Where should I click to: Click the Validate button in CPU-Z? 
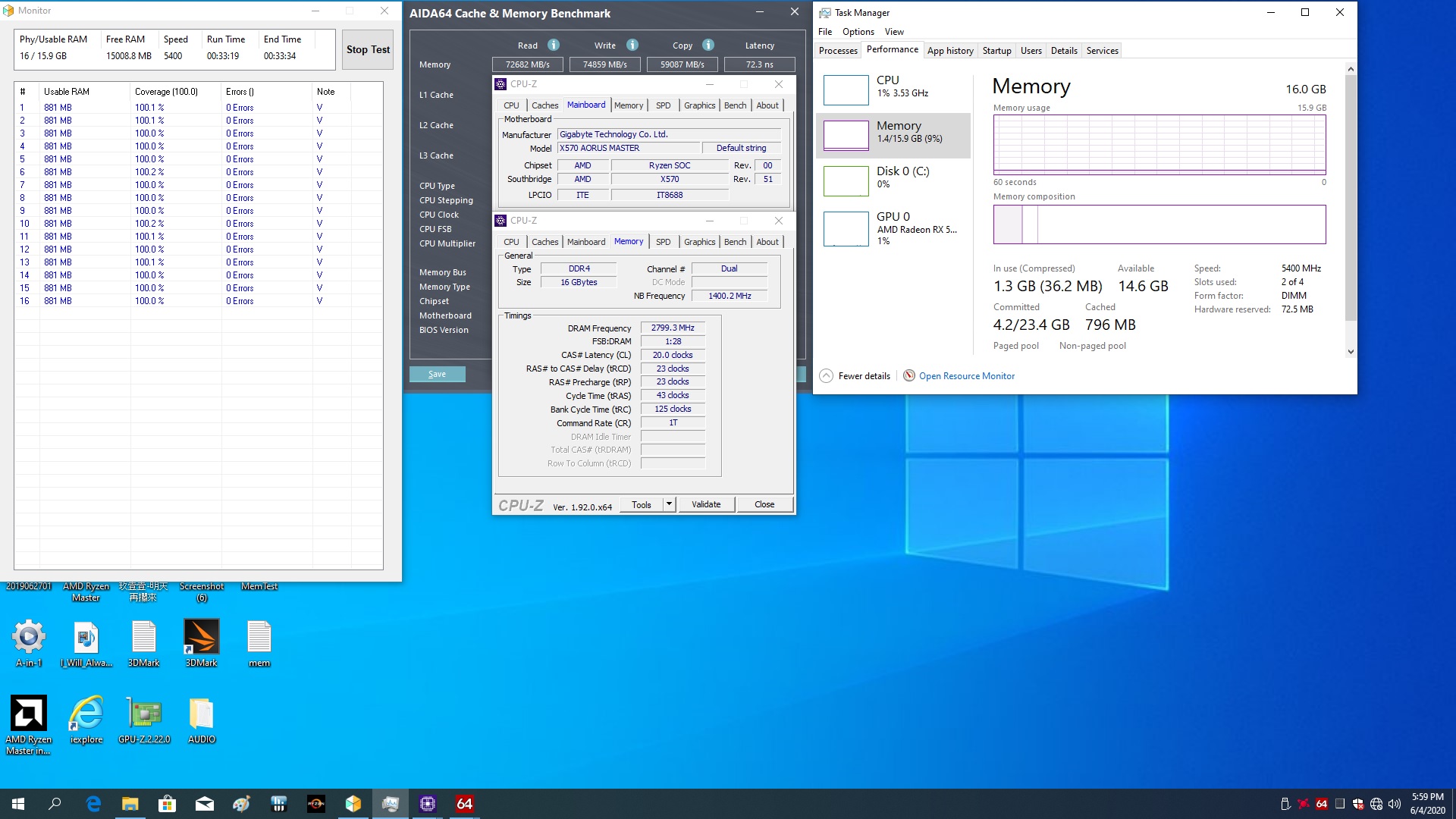[706, 504]
